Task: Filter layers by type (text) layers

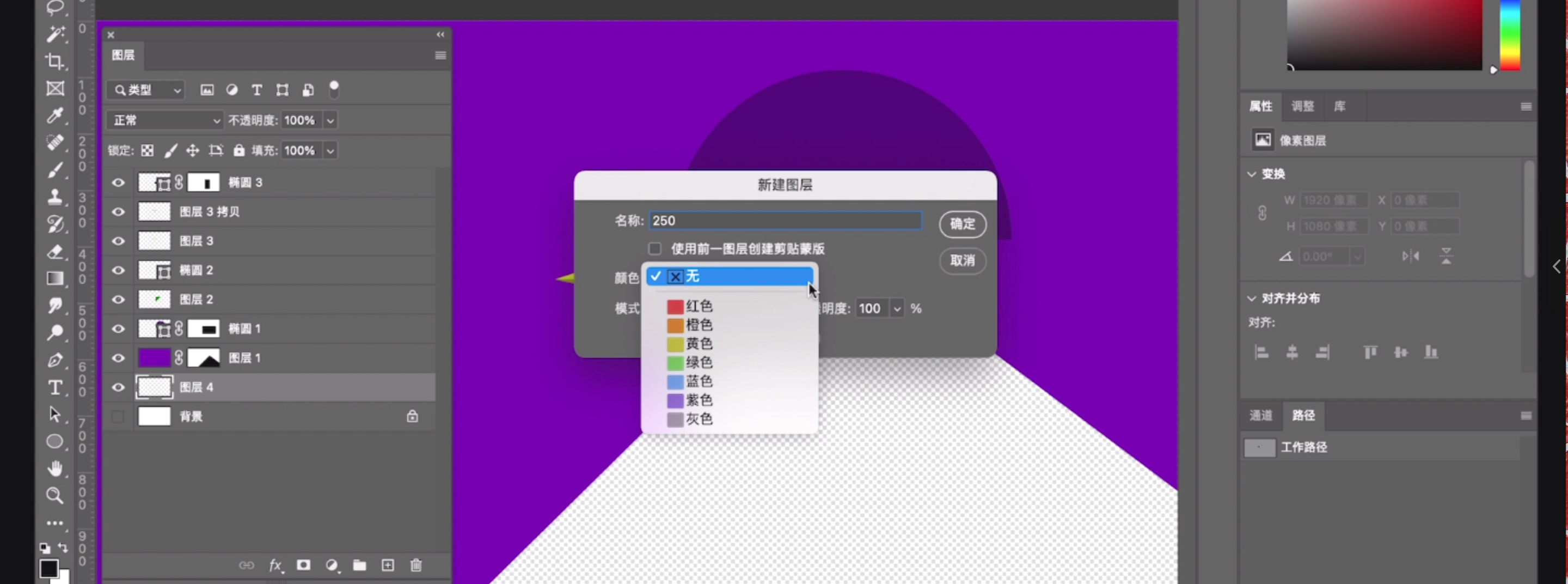Action: coord(257,90)
